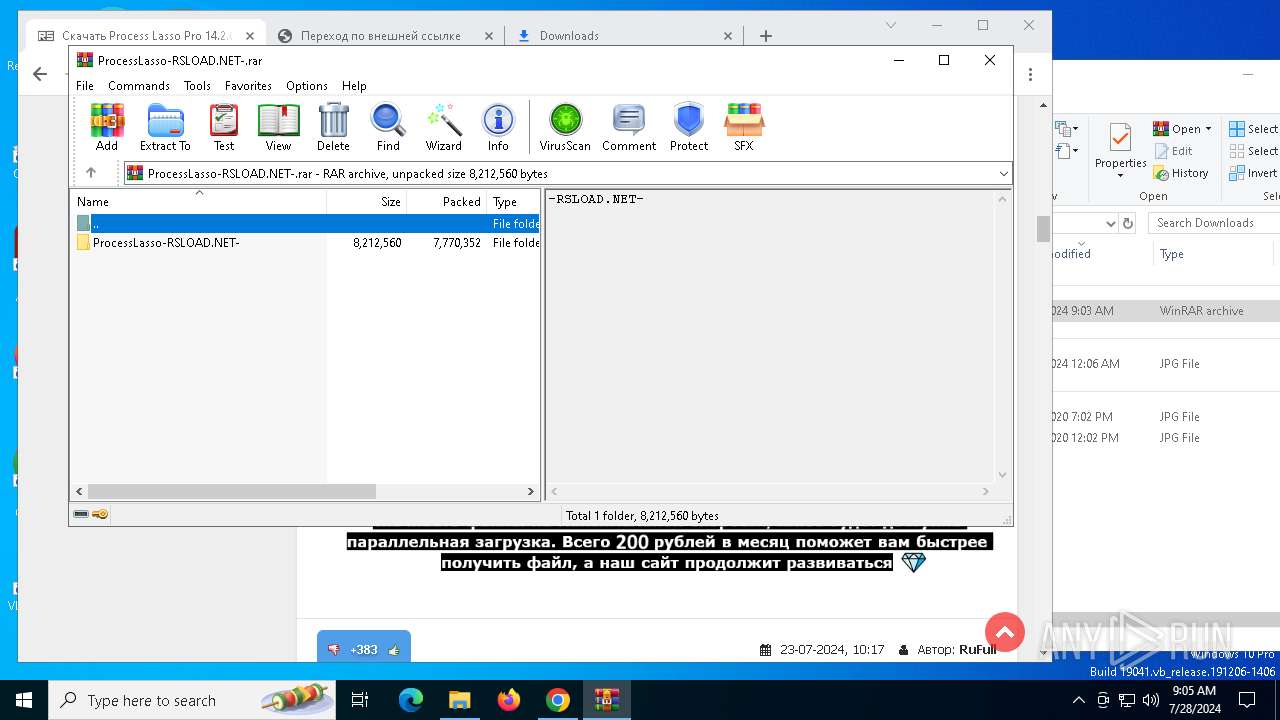
Task: Click the Delete trash icon
Action: pyautogui.click(x=333, y=127)
